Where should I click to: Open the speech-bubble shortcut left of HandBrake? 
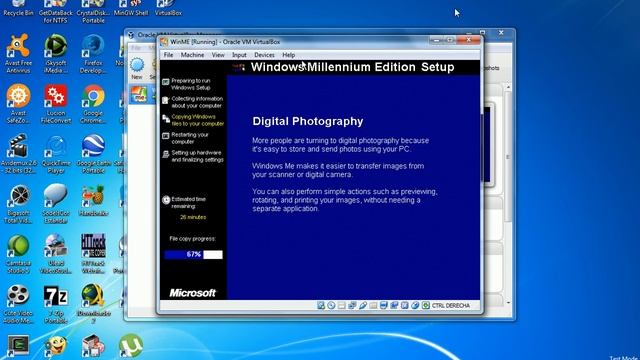coord(56,204)
